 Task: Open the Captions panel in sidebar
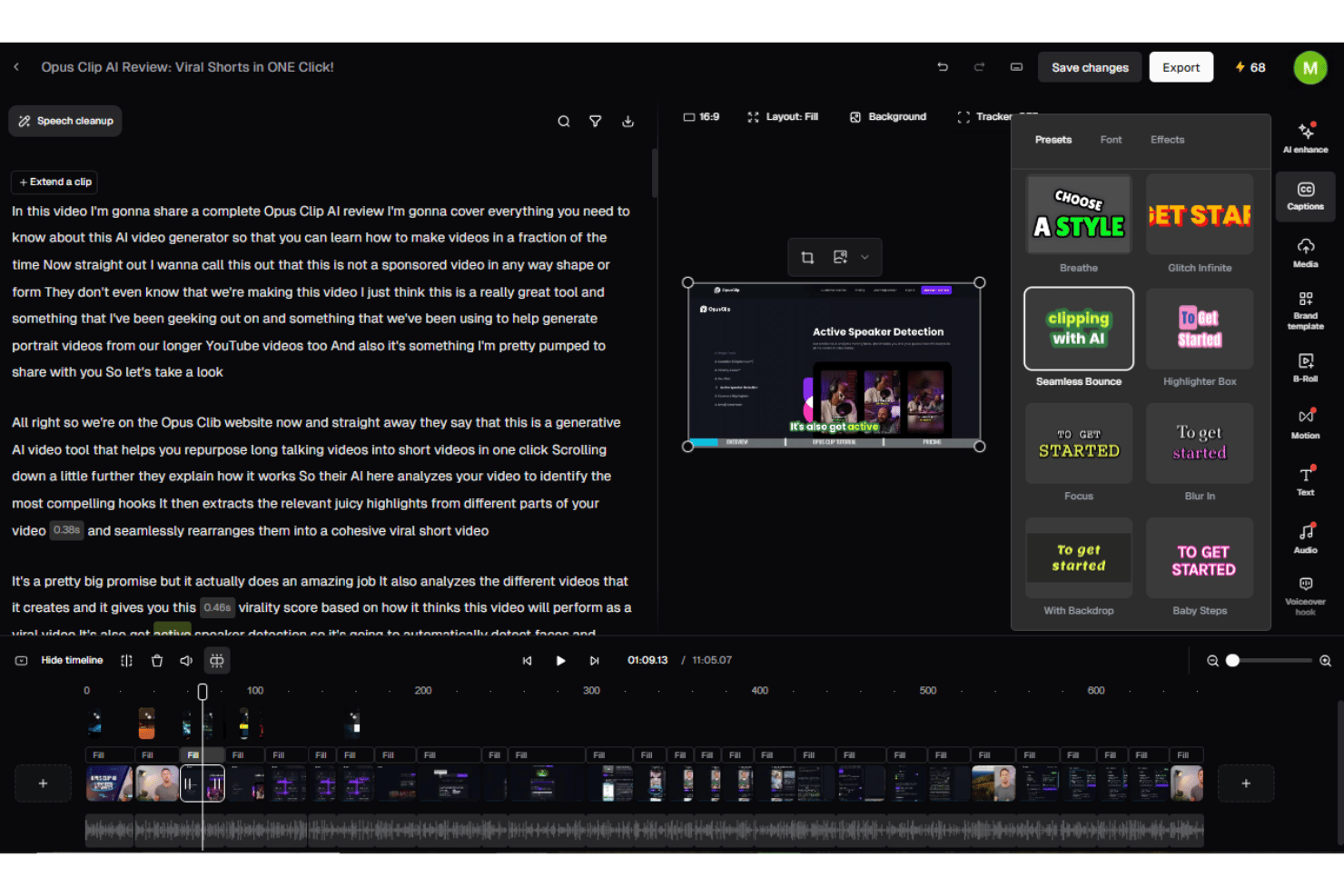[x=1305, y=196]
